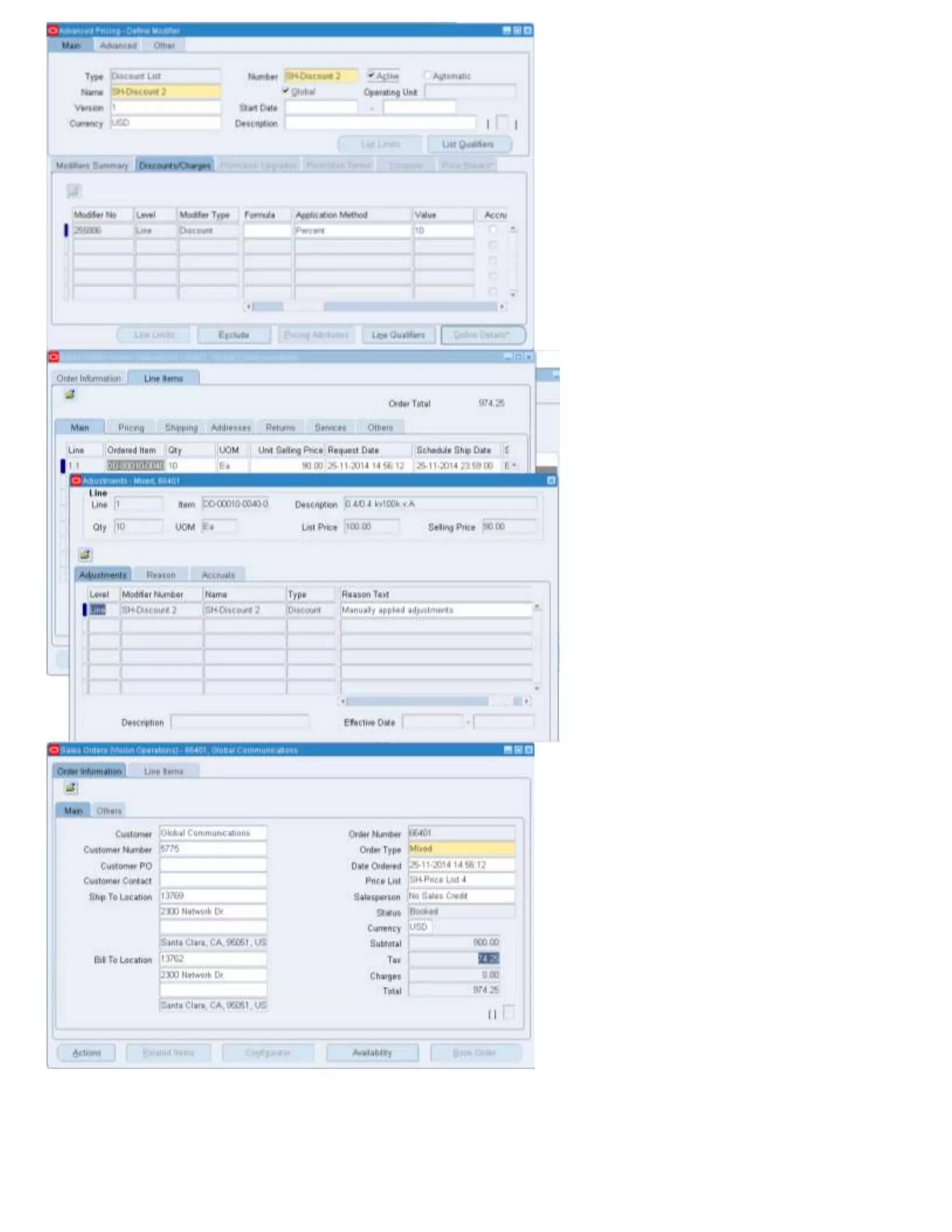Click the Oracle icon in the Define Modifier title bar

coord(53,31)
